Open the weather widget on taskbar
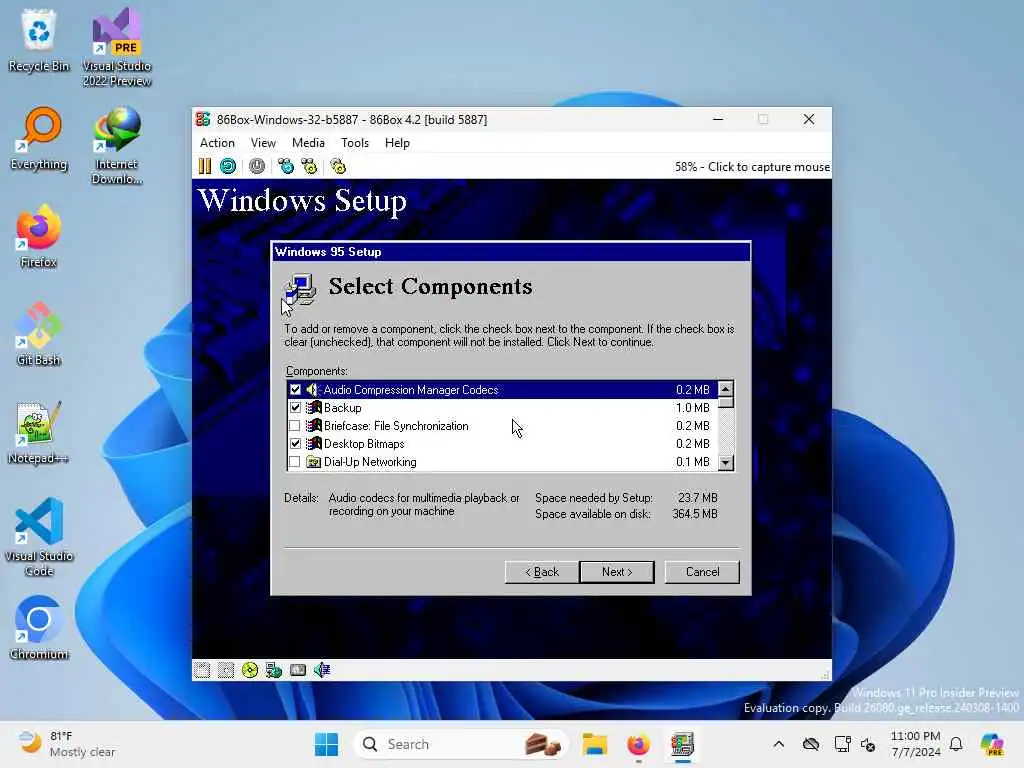The image size is (1024, 768). click(67, 744)
